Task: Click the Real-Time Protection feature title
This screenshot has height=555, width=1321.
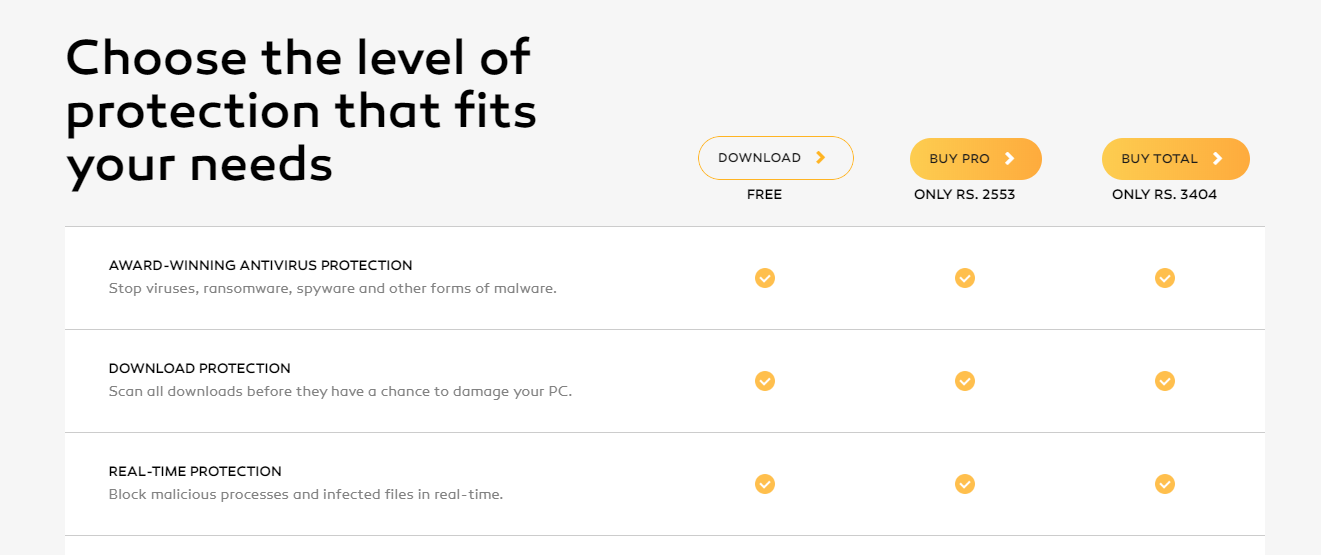Action: (x=195, y=472)
